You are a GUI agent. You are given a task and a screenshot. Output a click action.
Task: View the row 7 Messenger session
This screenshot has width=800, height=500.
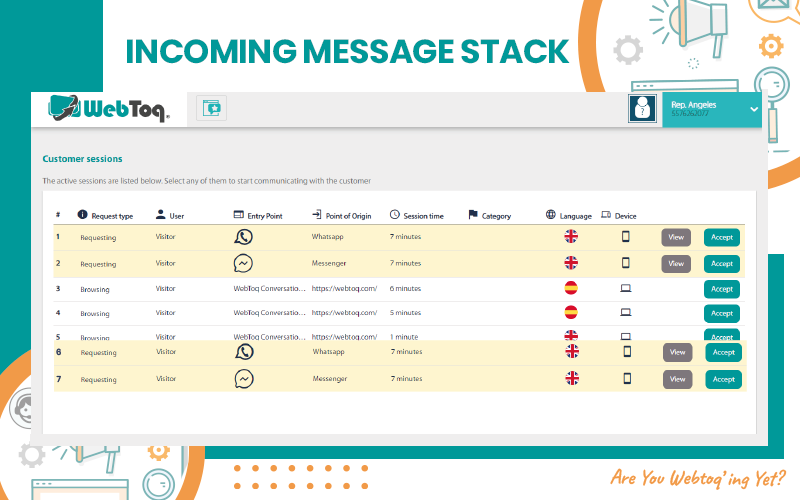pyautogui.click(x=678, y=380)
